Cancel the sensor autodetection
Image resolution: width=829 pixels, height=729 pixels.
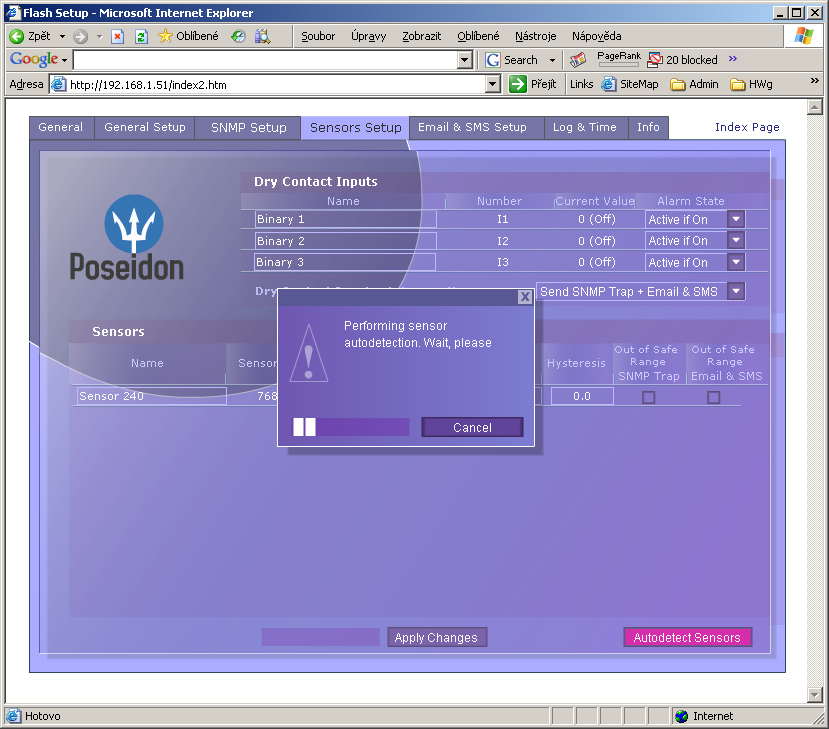click(x=472, y=427)
